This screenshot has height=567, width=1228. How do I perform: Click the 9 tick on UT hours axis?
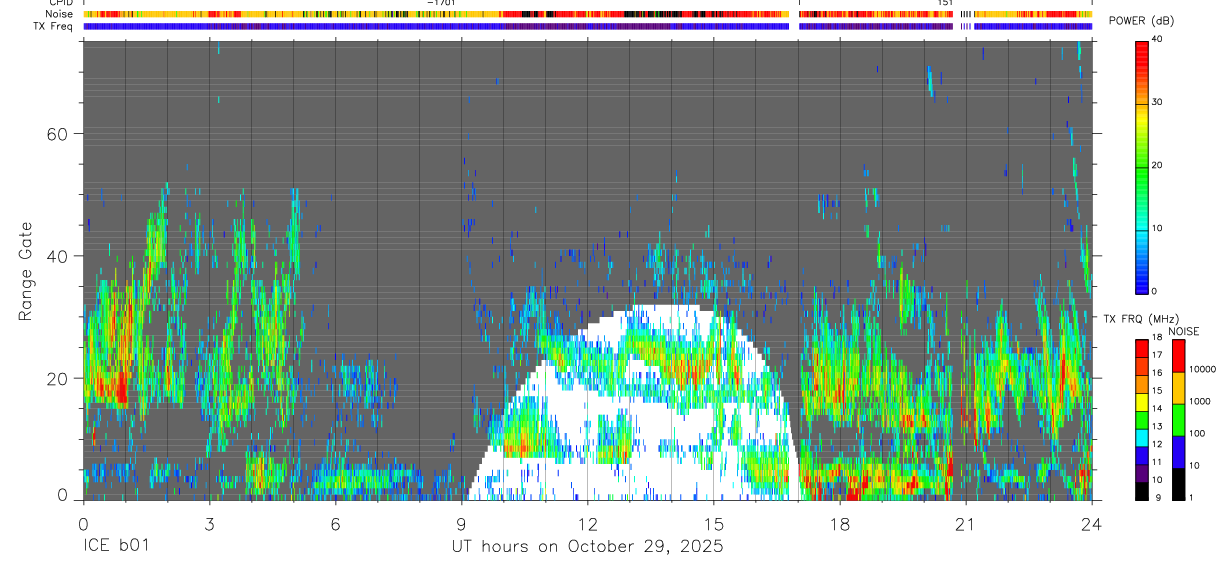point(461,523)
